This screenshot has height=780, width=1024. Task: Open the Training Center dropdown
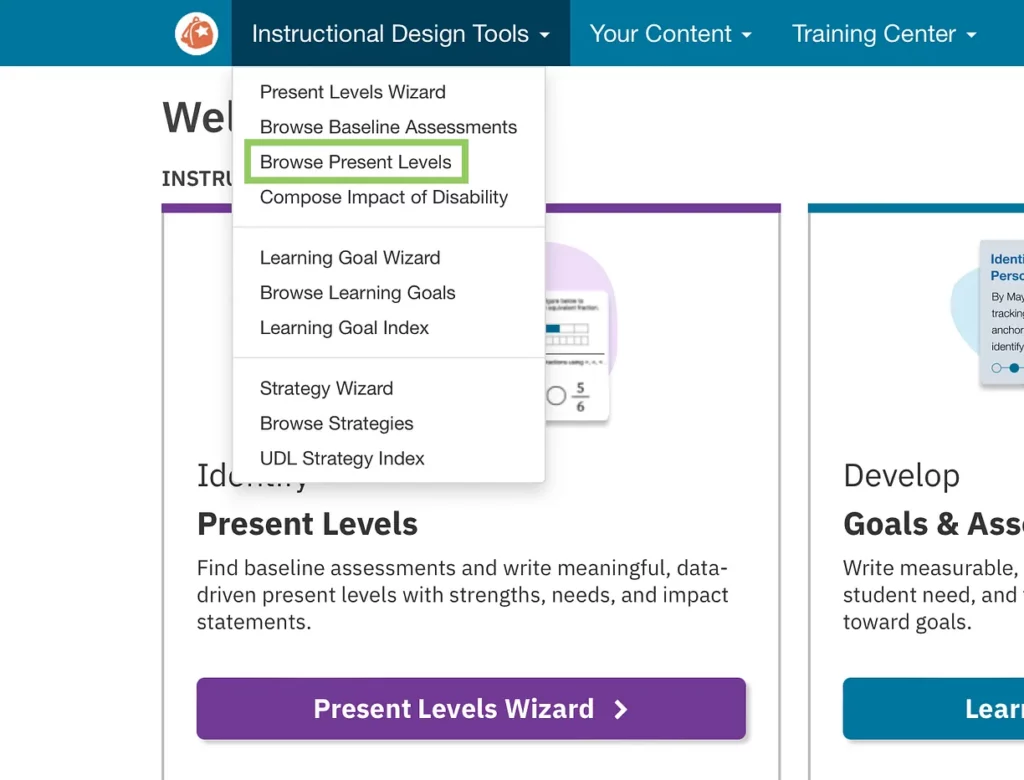click(x=883, y=34)
